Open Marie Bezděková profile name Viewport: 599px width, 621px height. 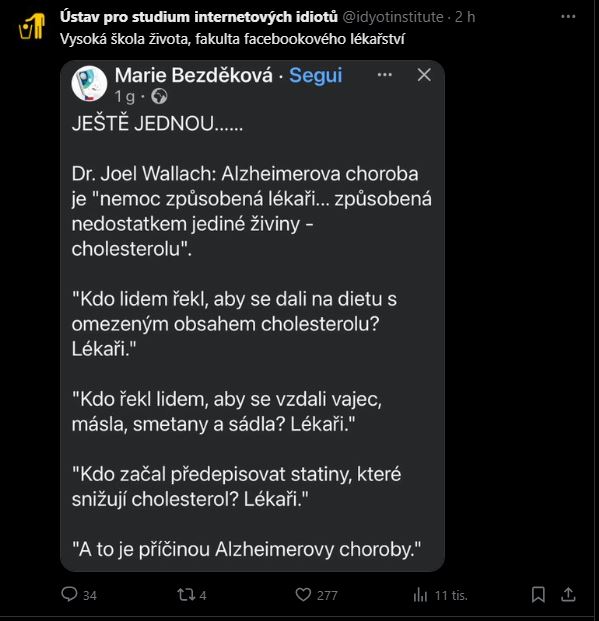193,75
